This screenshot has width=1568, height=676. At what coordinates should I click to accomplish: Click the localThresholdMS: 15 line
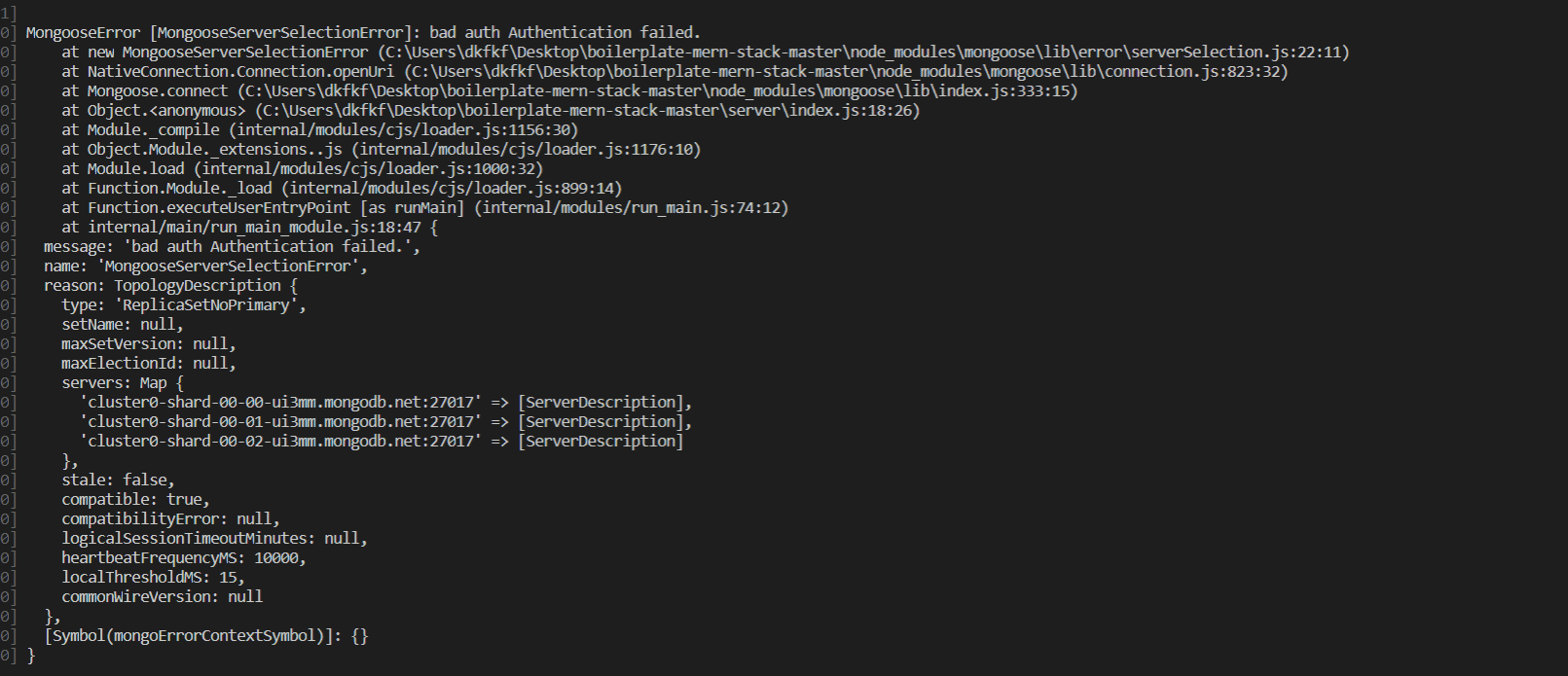tap(153, 578)
